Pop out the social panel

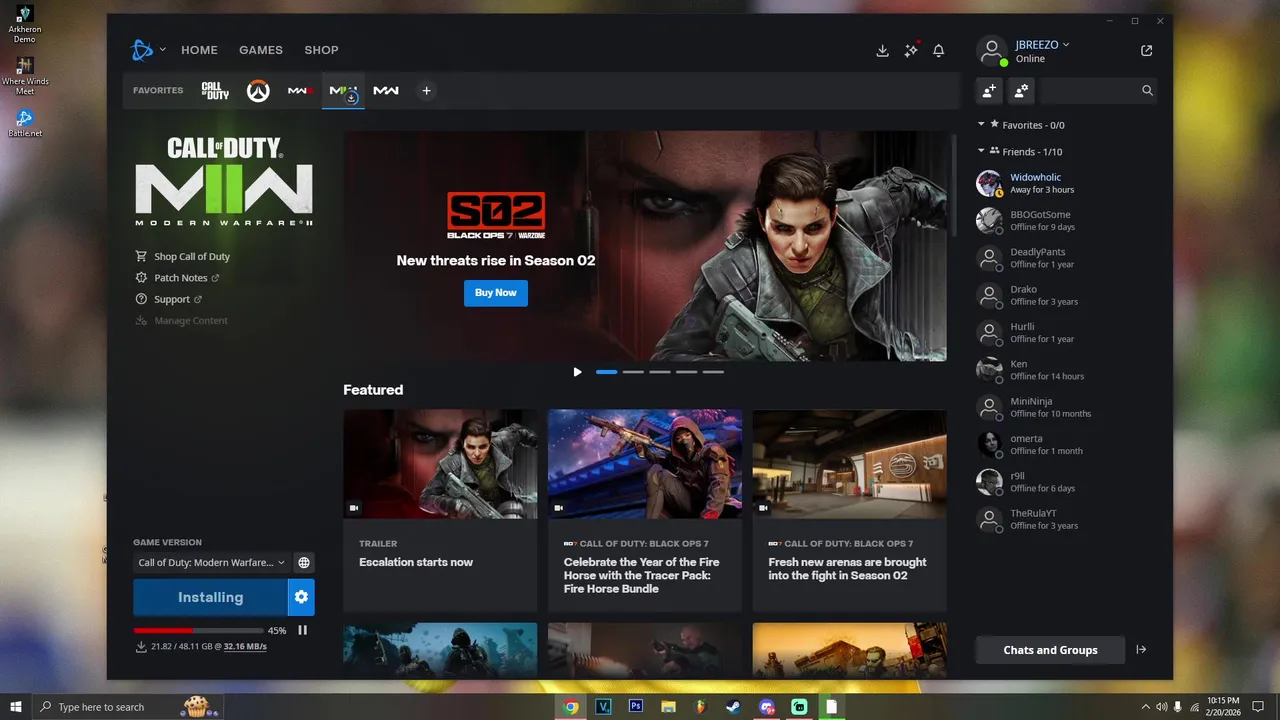(1146, 50)
